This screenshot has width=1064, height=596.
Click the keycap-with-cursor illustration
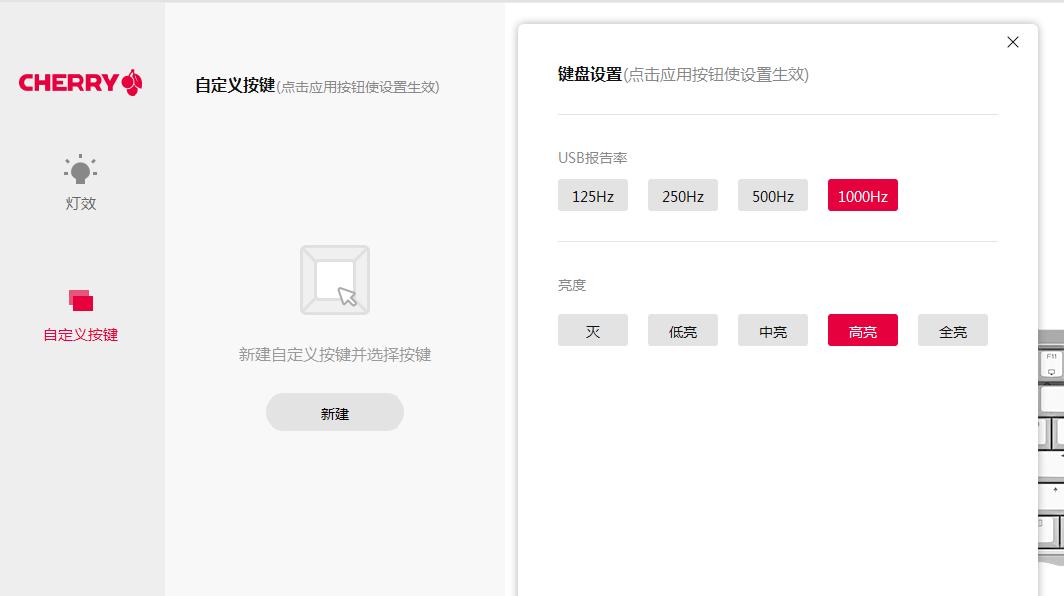pyautogui.click(x=335, y=280)
